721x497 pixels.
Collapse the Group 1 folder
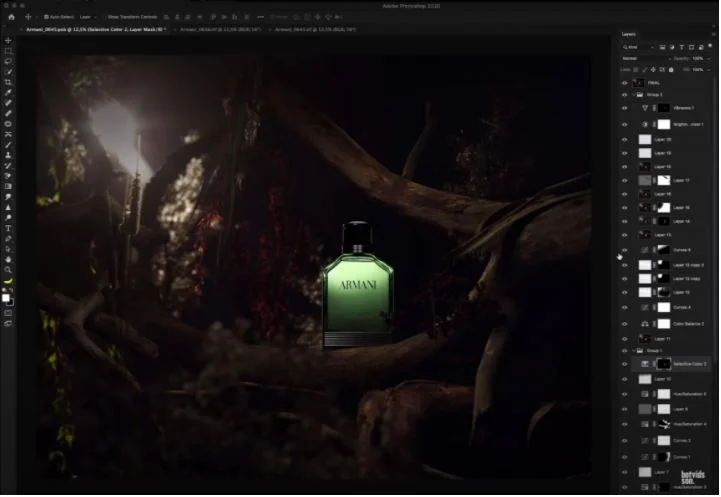click(634, 351)
